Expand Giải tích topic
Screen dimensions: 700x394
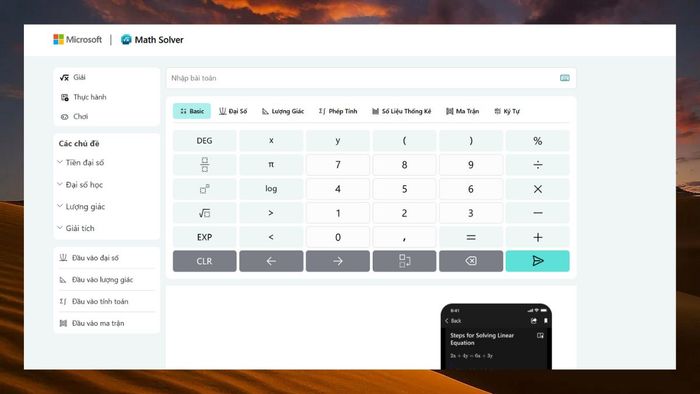(76, 228)
